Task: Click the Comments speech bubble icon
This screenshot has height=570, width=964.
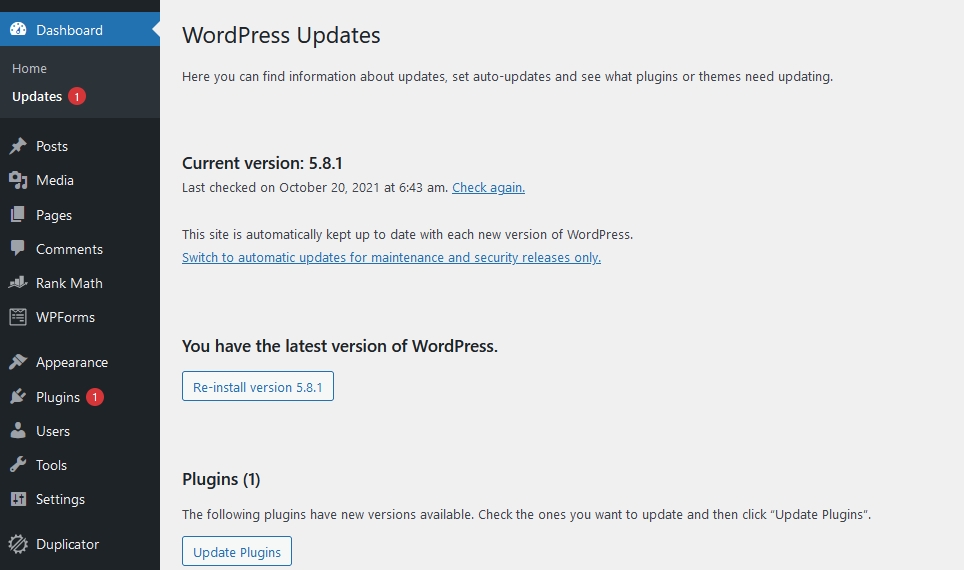Action: pos(18,249)
